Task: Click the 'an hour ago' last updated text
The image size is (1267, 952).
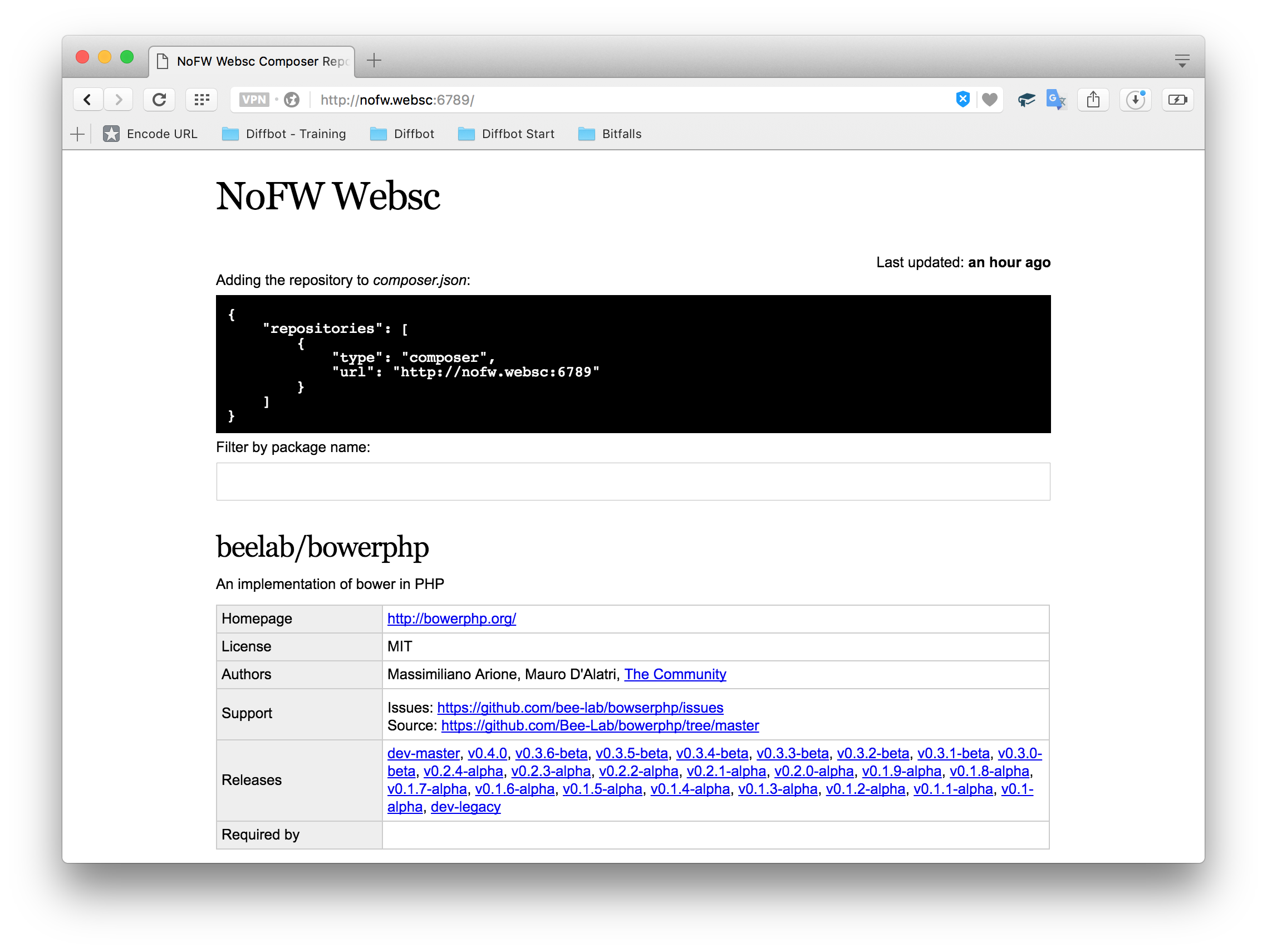Action: tap(1009, 262)
